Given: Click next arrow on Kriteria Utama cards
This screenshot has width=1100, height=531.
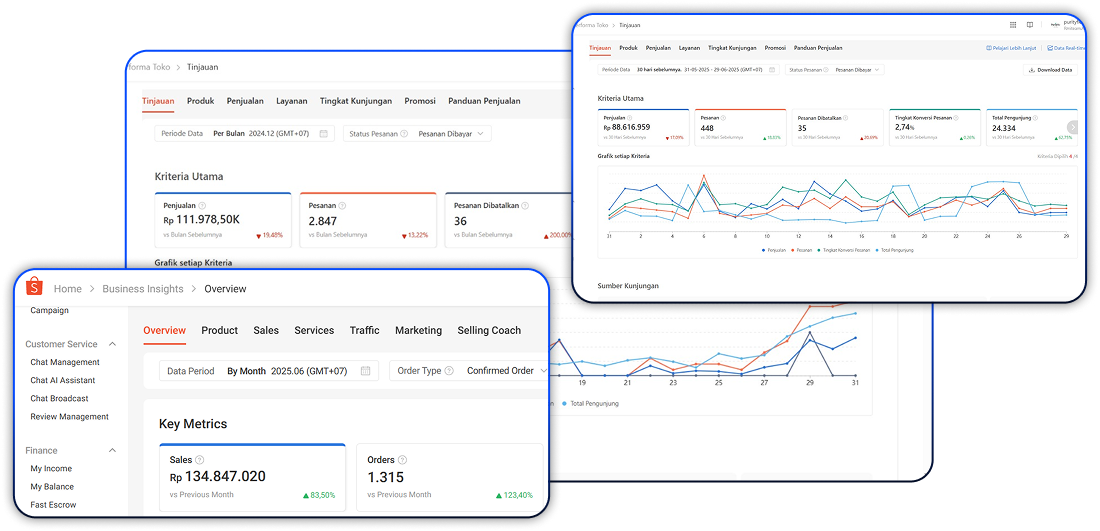Looking at the screenshot, I should point(1073,127).
